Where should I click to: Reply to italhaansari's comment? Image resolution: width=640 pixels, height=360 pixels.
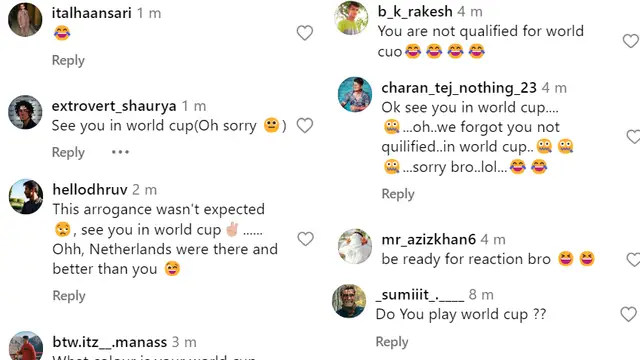pos(68,60)
